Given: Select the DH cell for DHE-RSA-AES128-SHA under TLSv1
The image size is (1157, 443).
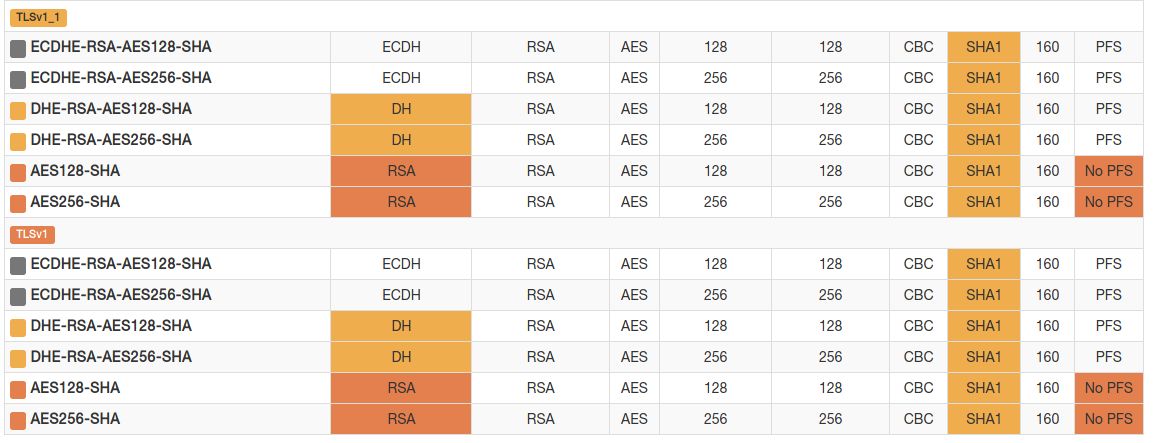Looking at the screenshot, I should click(401, 326).
